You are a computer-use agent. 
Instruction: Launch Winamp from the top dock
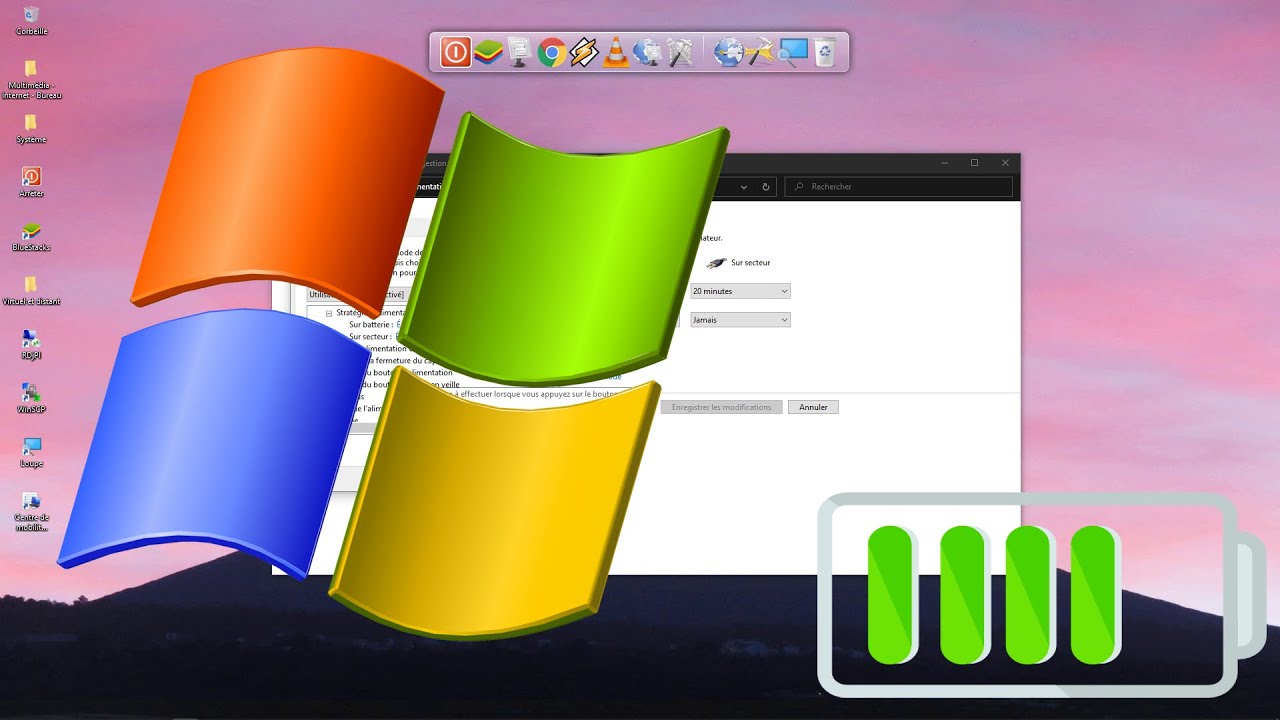tap(583, 52)
